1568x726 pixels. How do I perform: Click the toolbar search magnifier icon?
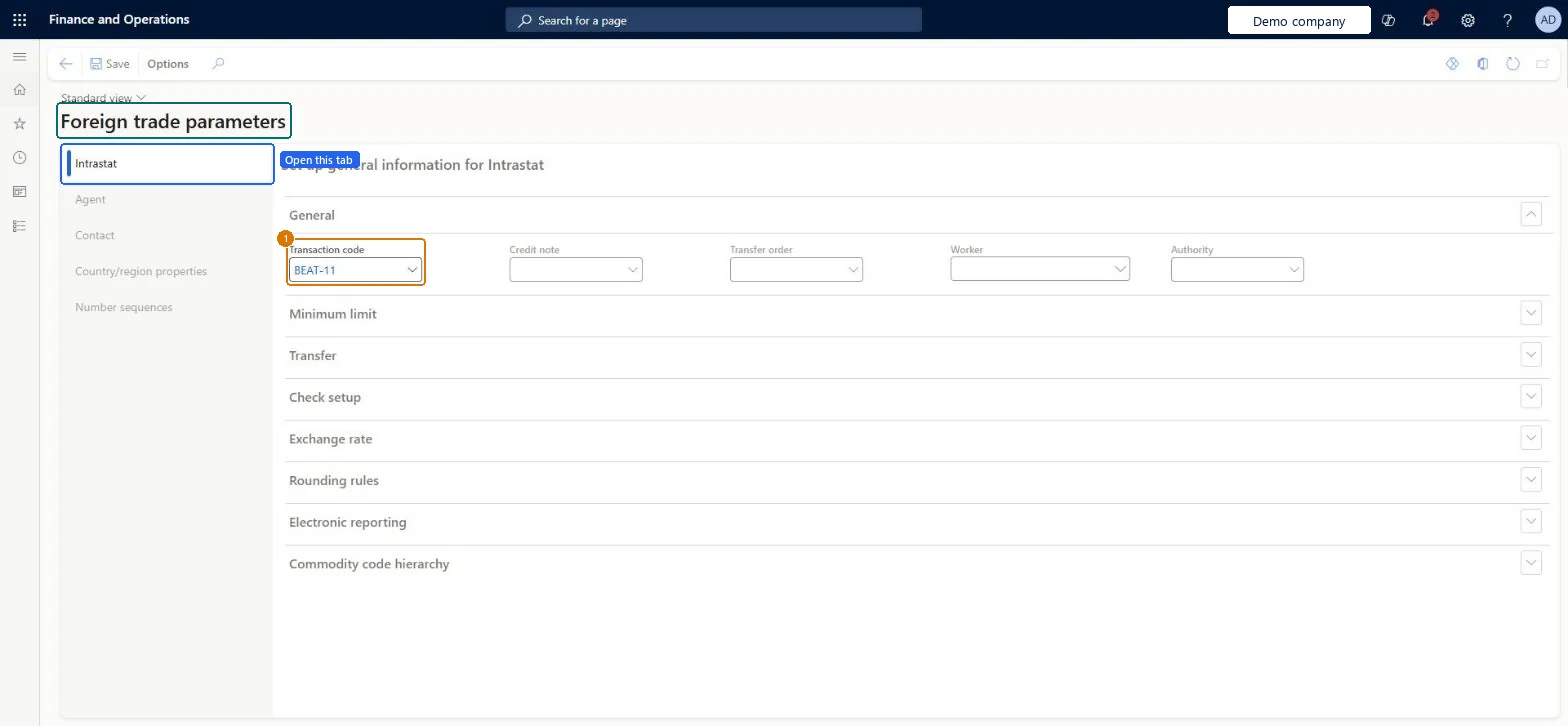(x=218, y=64)
